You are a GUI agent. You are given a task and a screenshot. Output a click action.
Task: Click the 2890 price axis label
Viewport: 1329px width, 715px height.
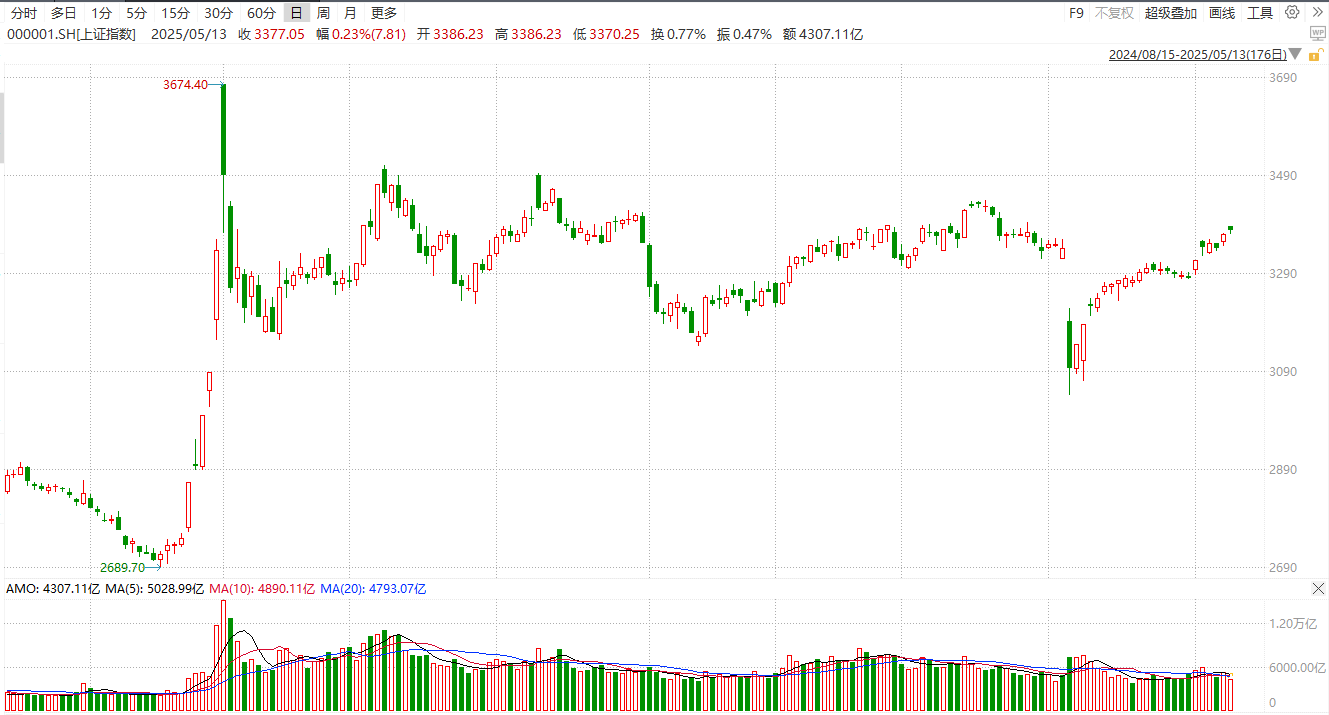(x=1283, y=470)
